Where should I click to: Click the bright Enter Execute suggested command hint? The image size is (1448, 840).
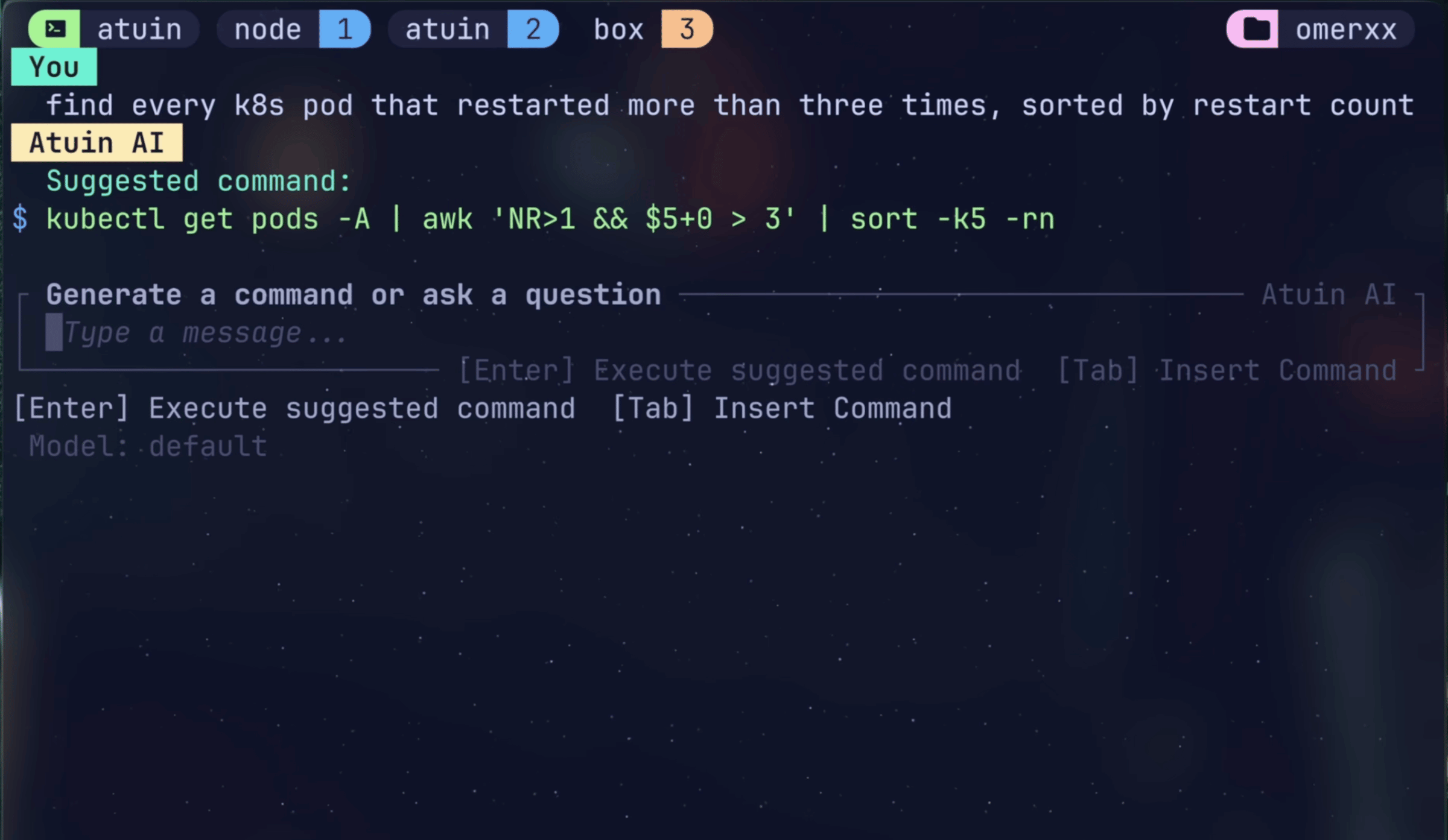294,408
